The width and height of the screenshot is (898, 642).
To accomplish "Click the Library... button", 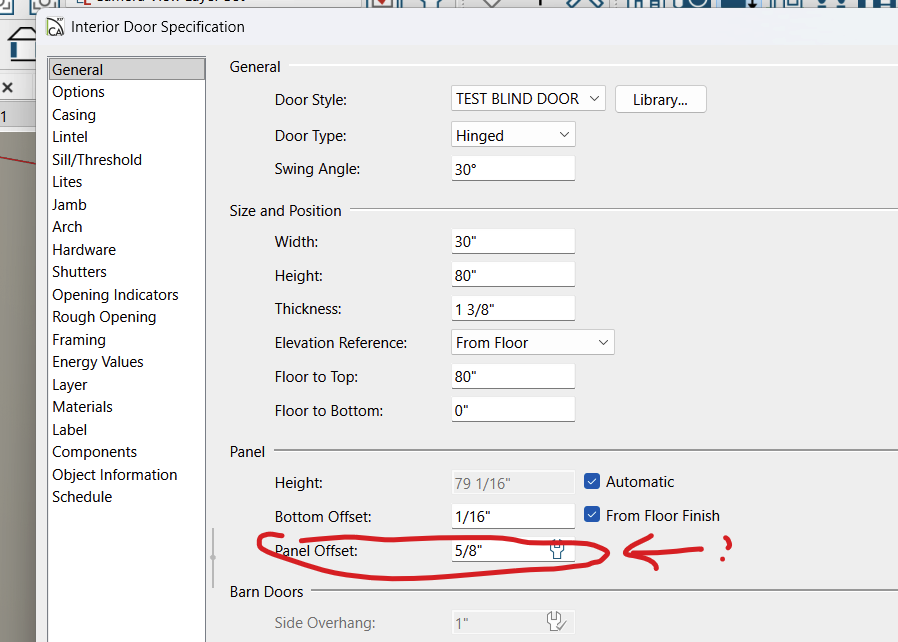I will point(660,100).
